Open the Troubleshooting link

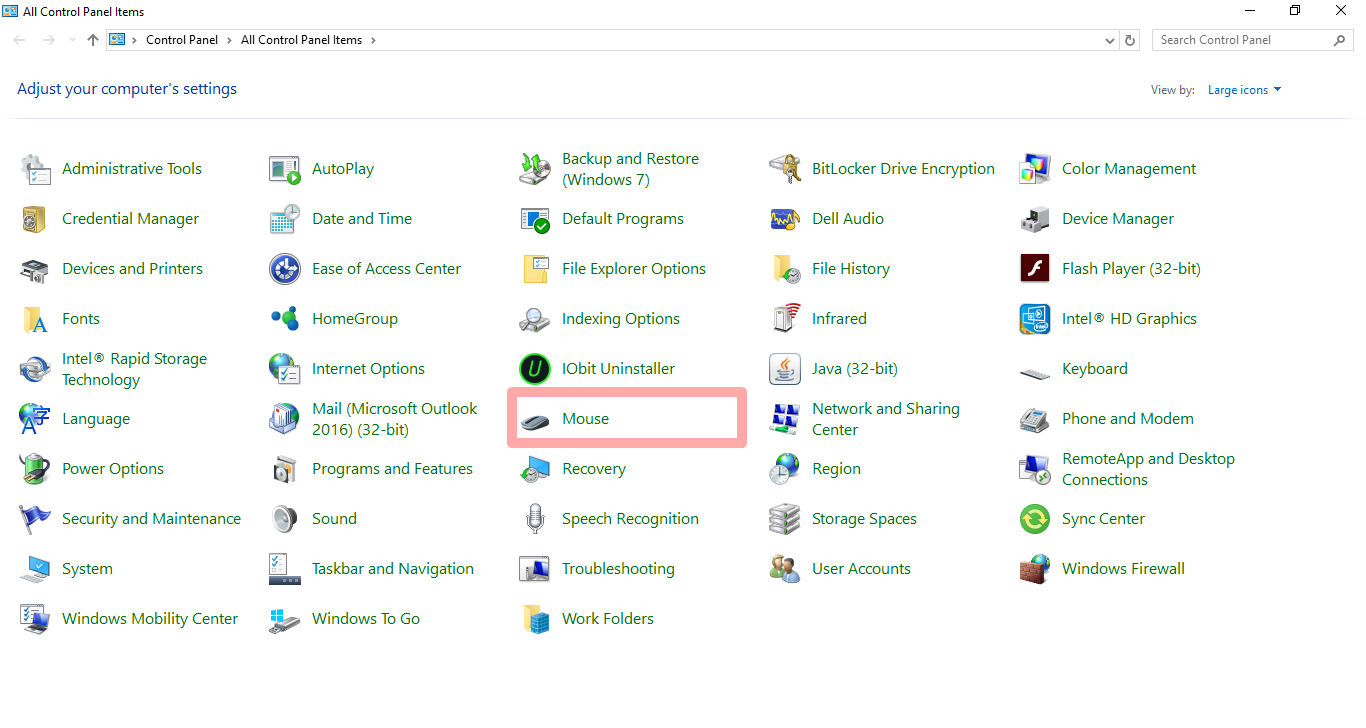[x=618, y=569]
